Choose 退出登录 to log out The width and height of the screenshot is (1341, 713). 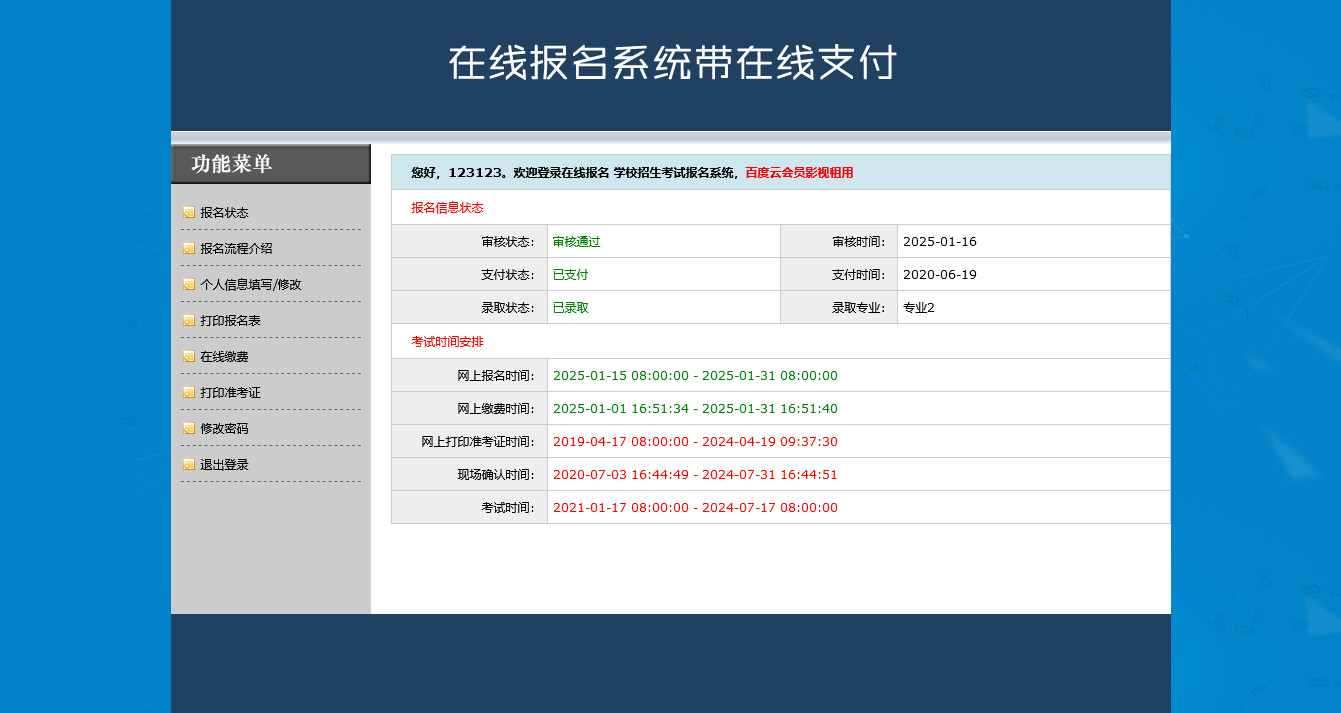click(224, 465)
